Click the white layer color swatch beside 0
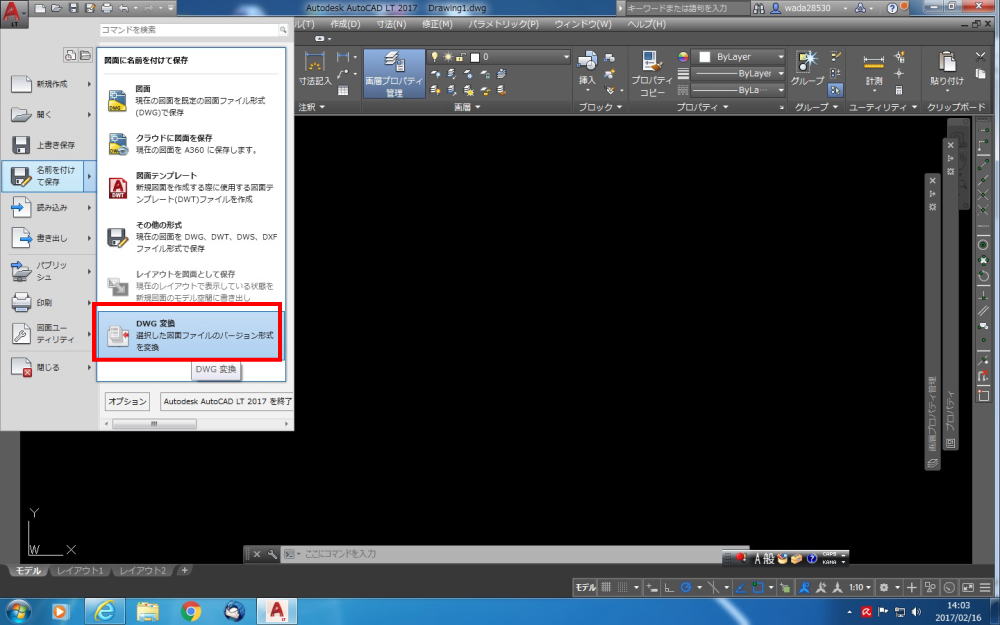The image size is (1000, 625). pos(474,57)
